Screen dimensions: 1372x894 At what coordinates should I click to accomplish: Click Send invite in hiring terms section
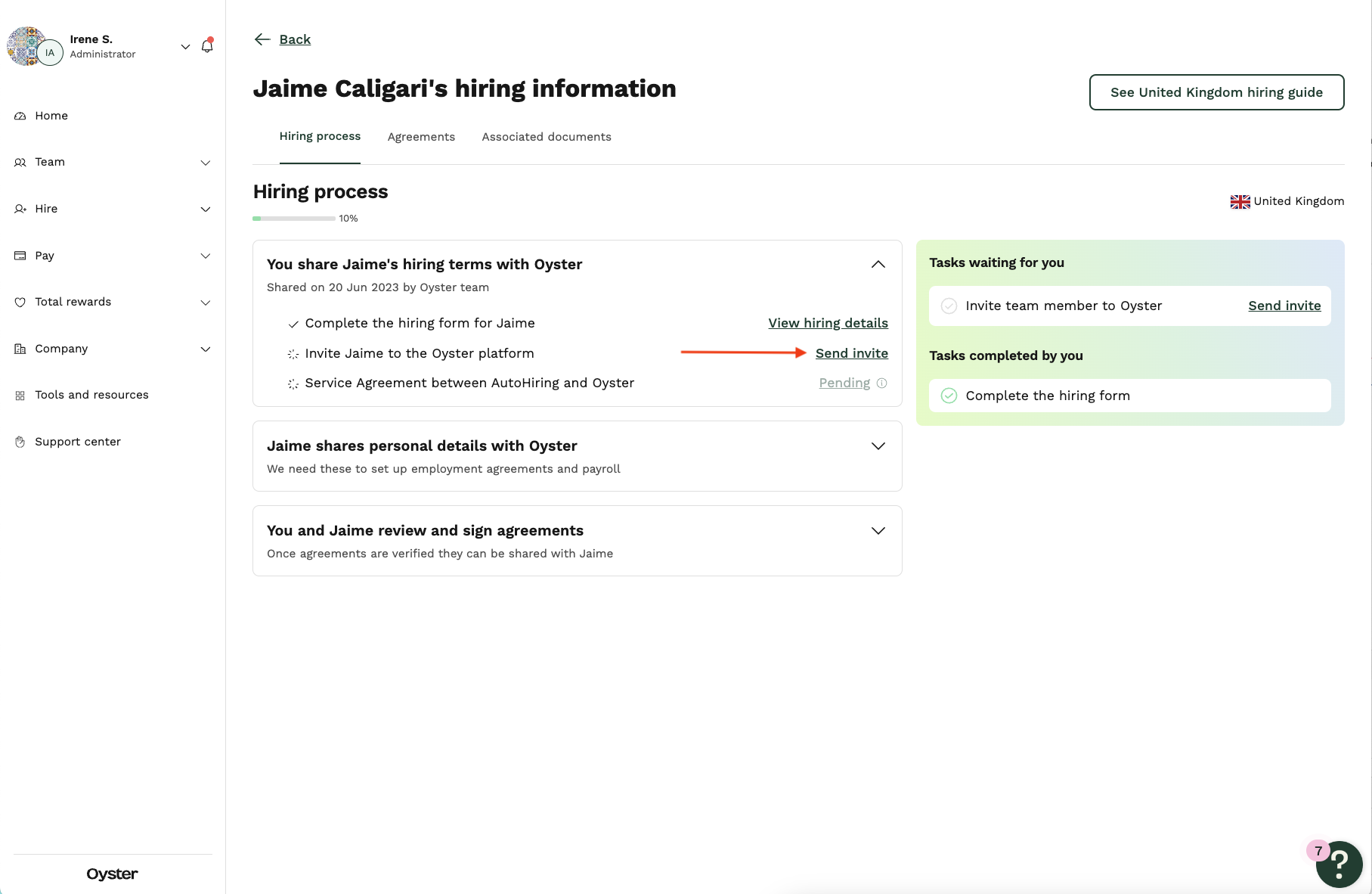coord(852,353)
